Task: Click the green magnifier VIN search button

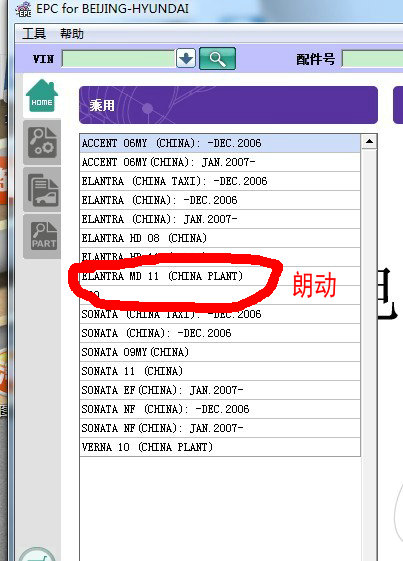Action: tap(217, 58)
